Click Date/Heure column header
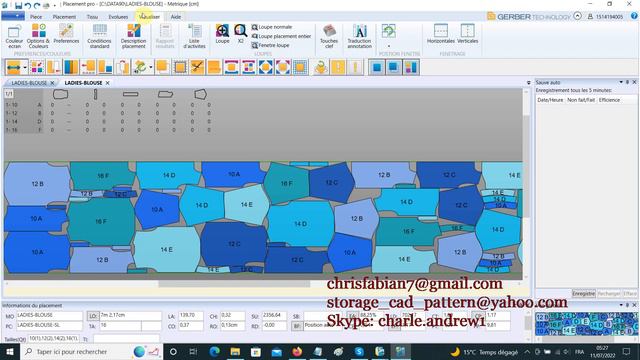Viewport: 640px width, 360px height. point(550,100)
